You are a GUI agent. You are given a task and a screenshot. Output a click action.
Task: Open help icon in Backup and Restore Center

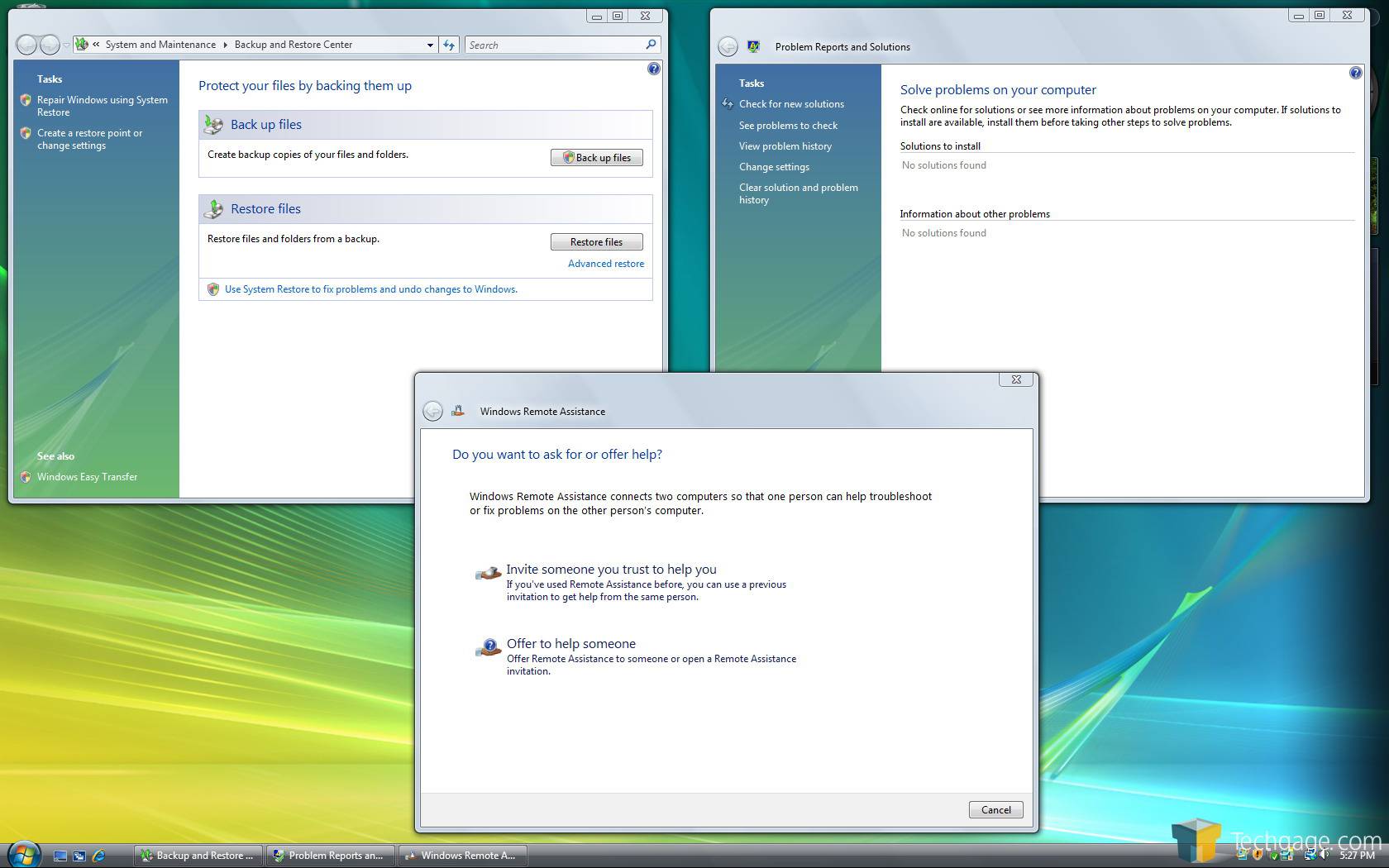[654, 69]
